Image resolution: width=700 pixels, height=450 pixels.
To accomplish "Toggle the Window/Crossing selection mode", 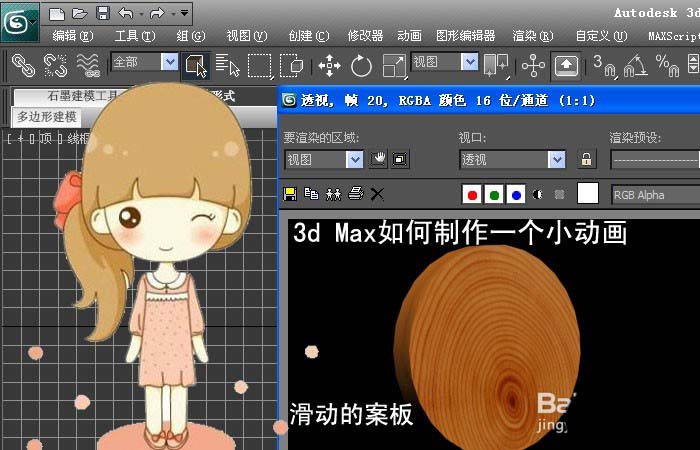I will (291, 66).
